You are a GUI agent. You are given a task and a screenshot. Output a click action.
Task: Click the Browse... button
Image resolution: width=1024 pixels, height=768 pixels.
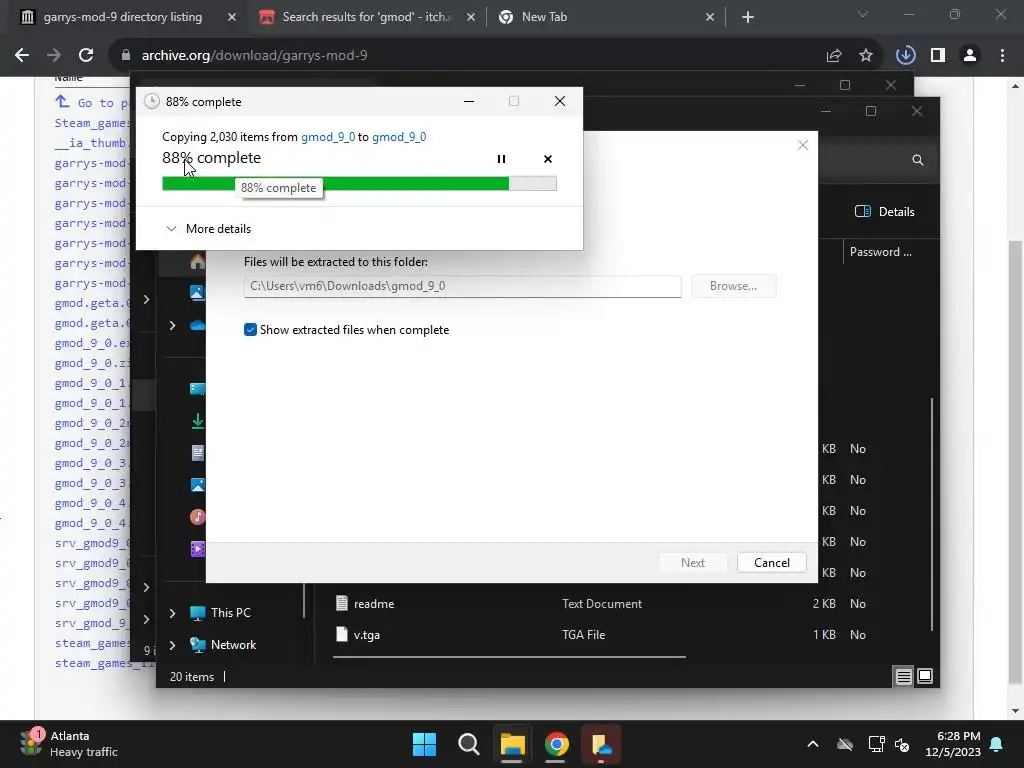pyautogui.click(x=733, y=286)
